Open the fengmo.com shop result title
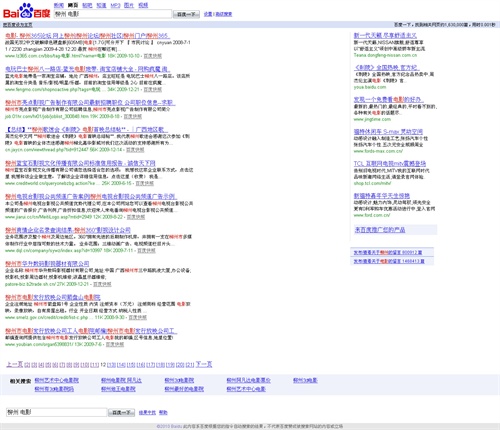This screenshot has height=430, width=500. click(x=87, y=69)
